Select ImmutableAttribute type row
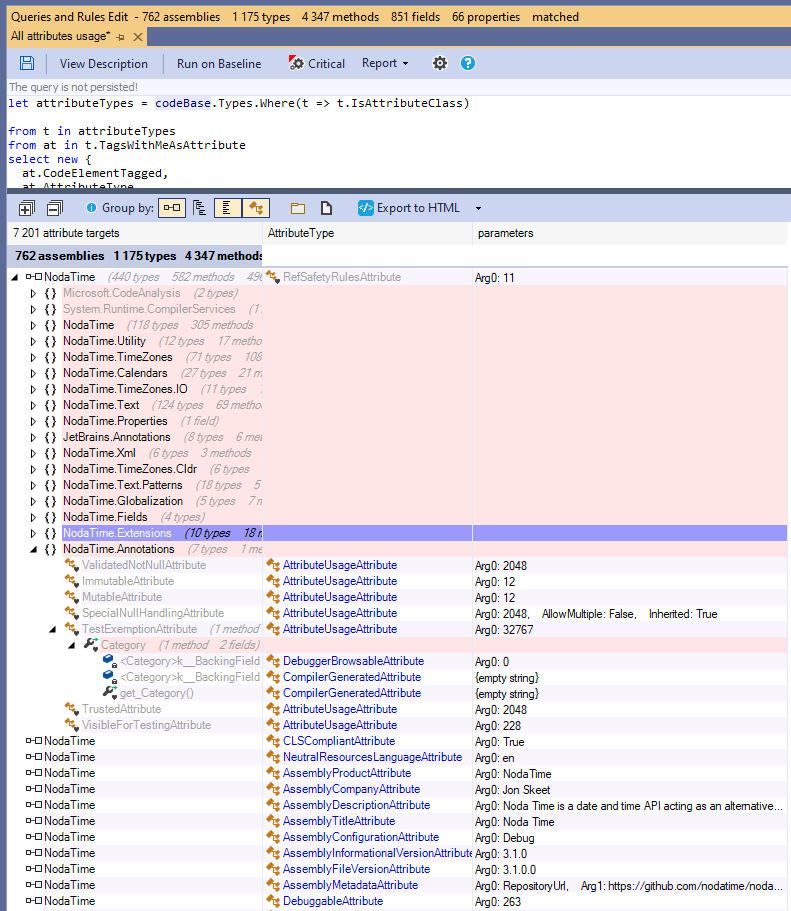The image size is (791, 911). (128, 581)
